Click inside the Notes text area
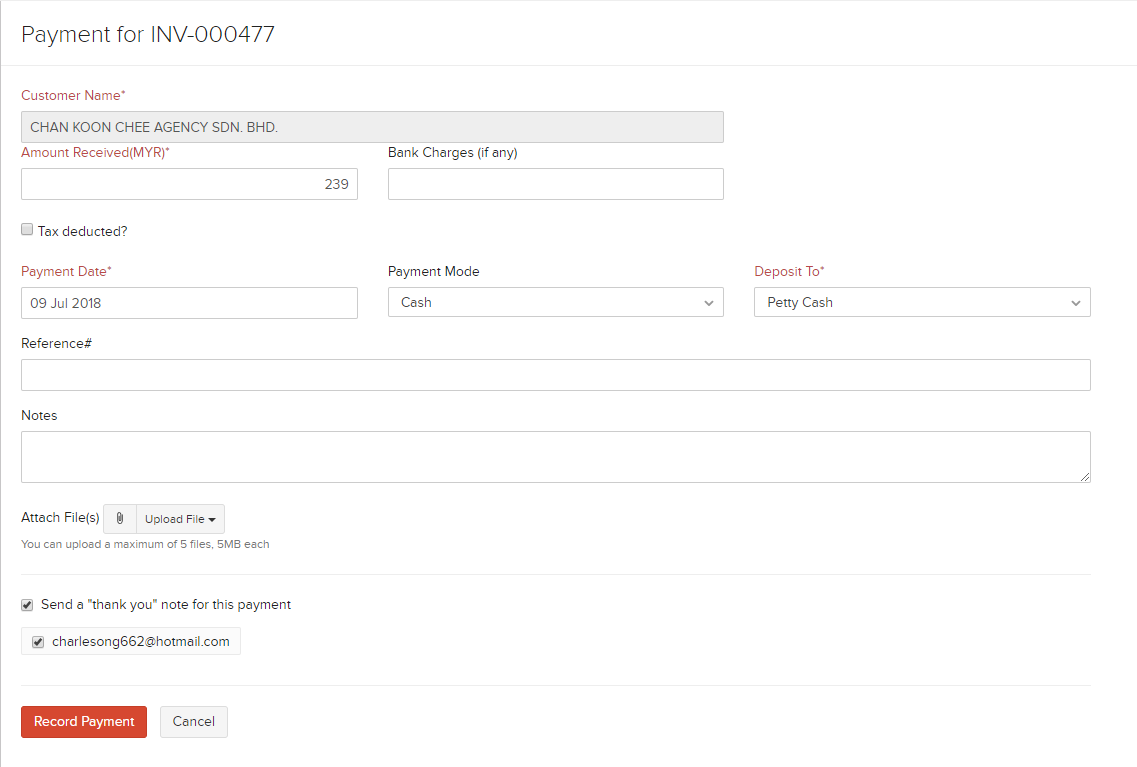The image size is (1137, 767). 555,457
